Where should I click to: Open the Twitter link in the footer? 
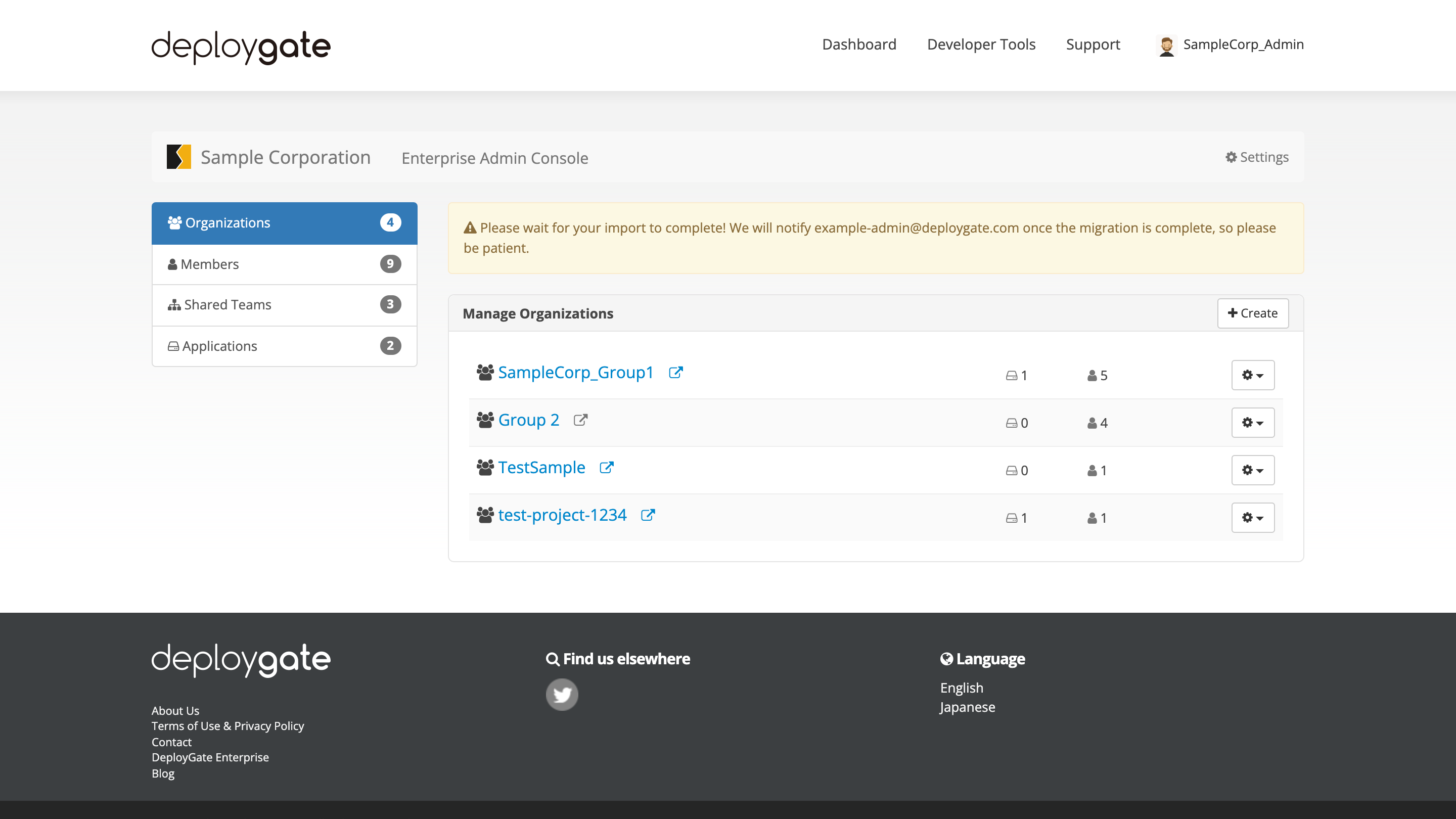(x=562, y=694)
